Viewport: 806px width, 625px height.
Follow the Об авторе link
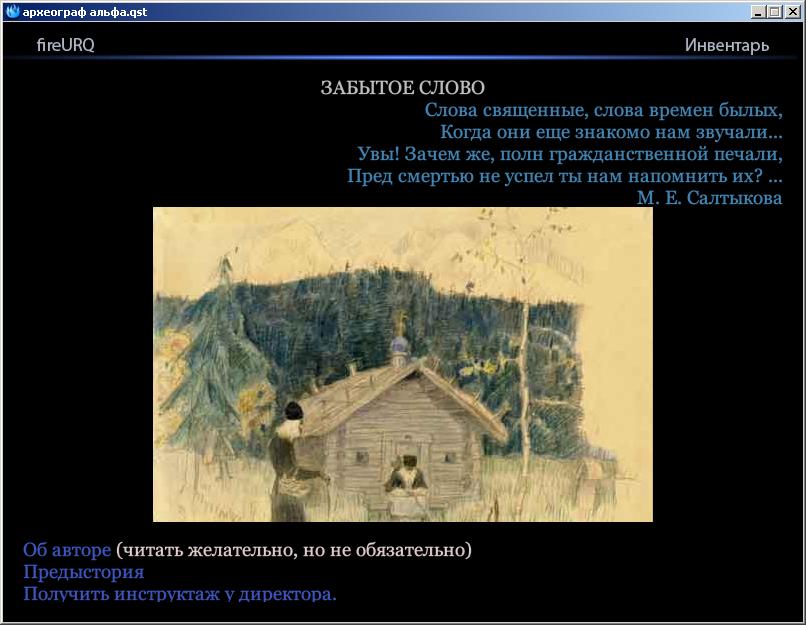67,550
